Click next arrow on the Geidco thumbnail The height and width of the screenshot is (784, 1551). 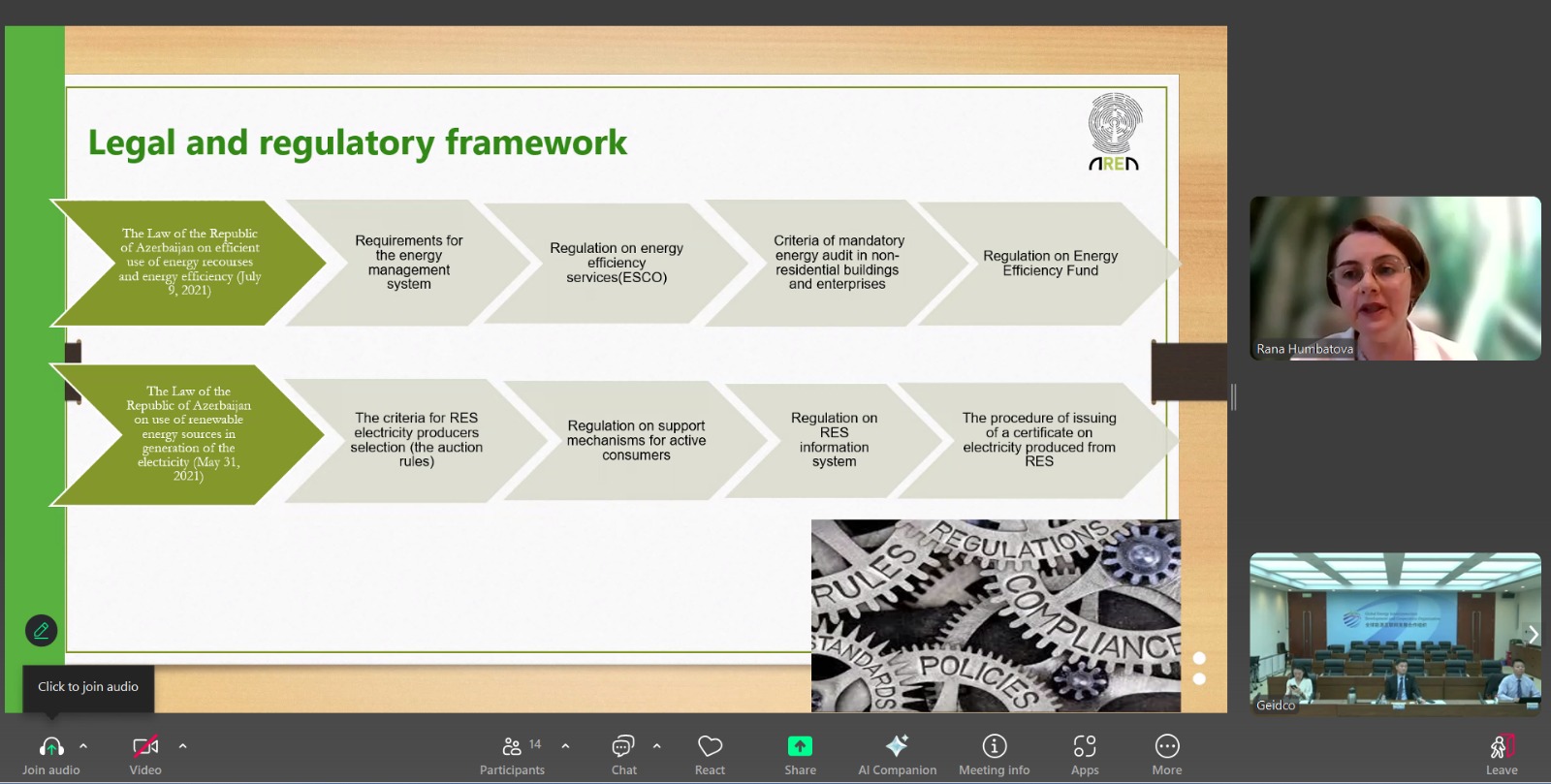pyautogui.click(x=1533, y=636)
